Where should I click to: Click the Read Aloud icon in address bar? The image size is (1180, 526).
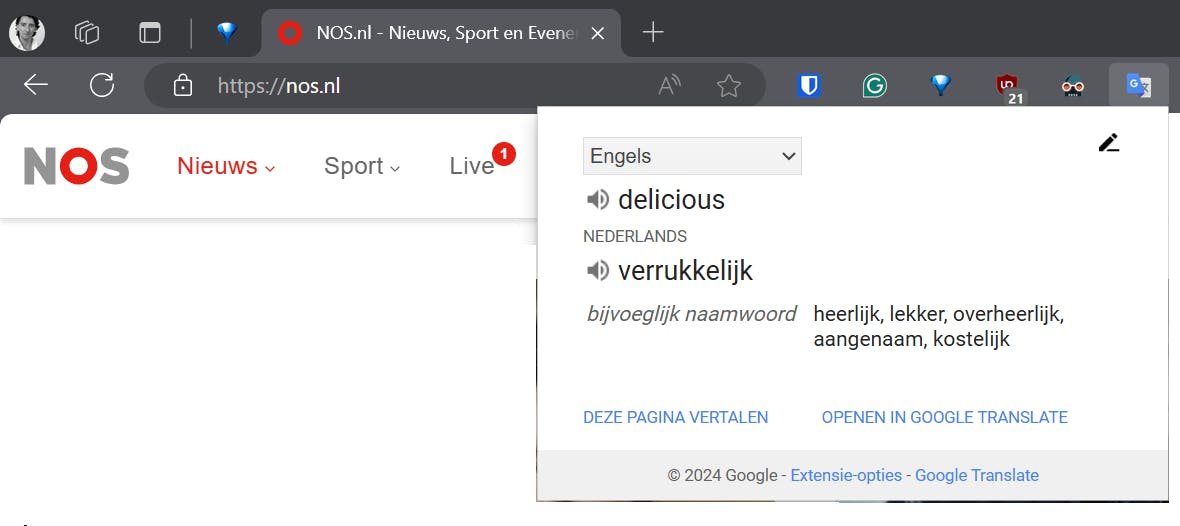click(669, 86)
